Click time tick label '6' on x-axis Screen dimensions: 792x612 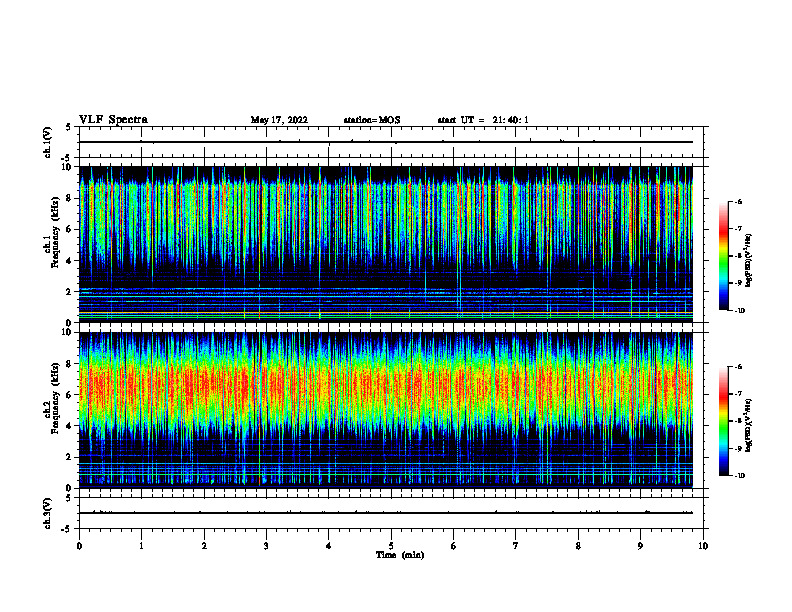tap(454, 546)
